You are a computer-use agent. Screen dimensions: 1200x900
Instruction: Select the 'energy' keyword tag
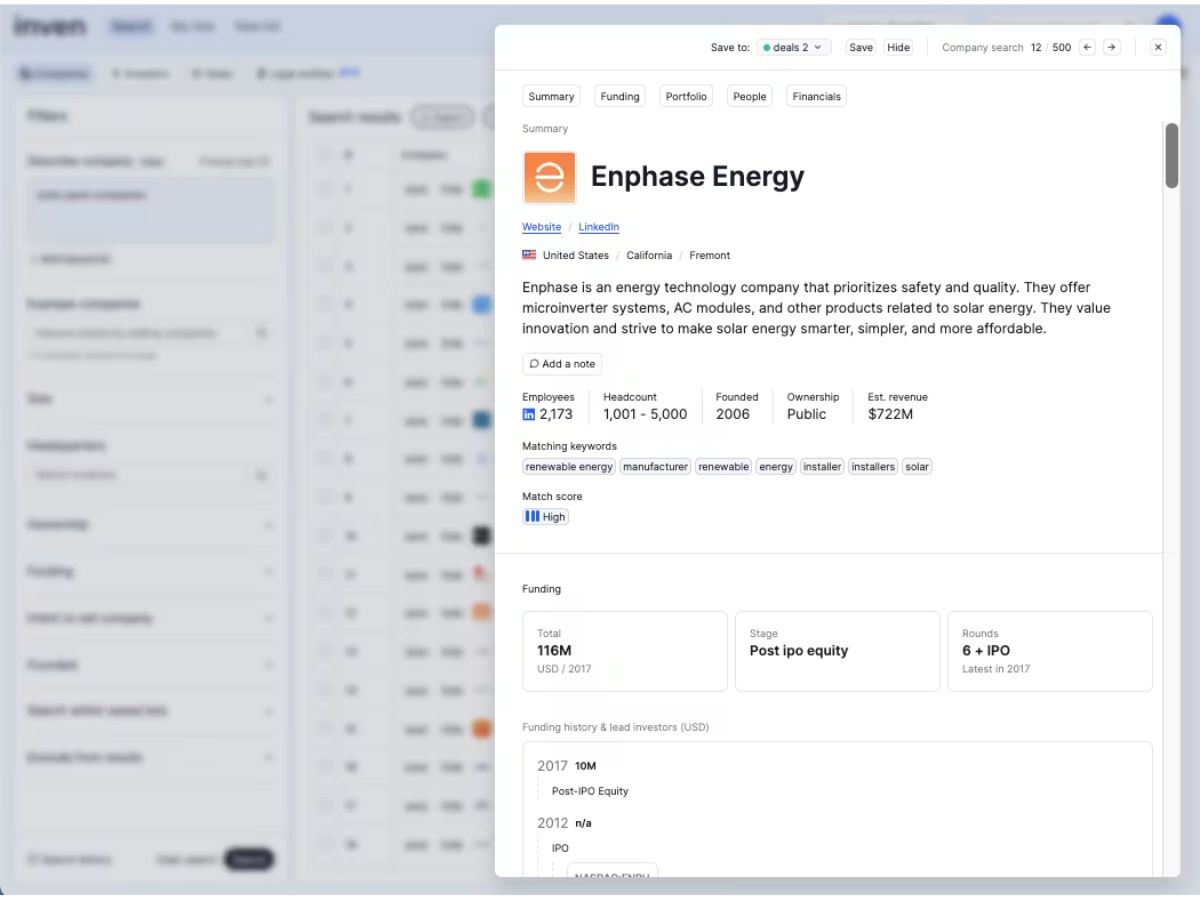(775, 467)
